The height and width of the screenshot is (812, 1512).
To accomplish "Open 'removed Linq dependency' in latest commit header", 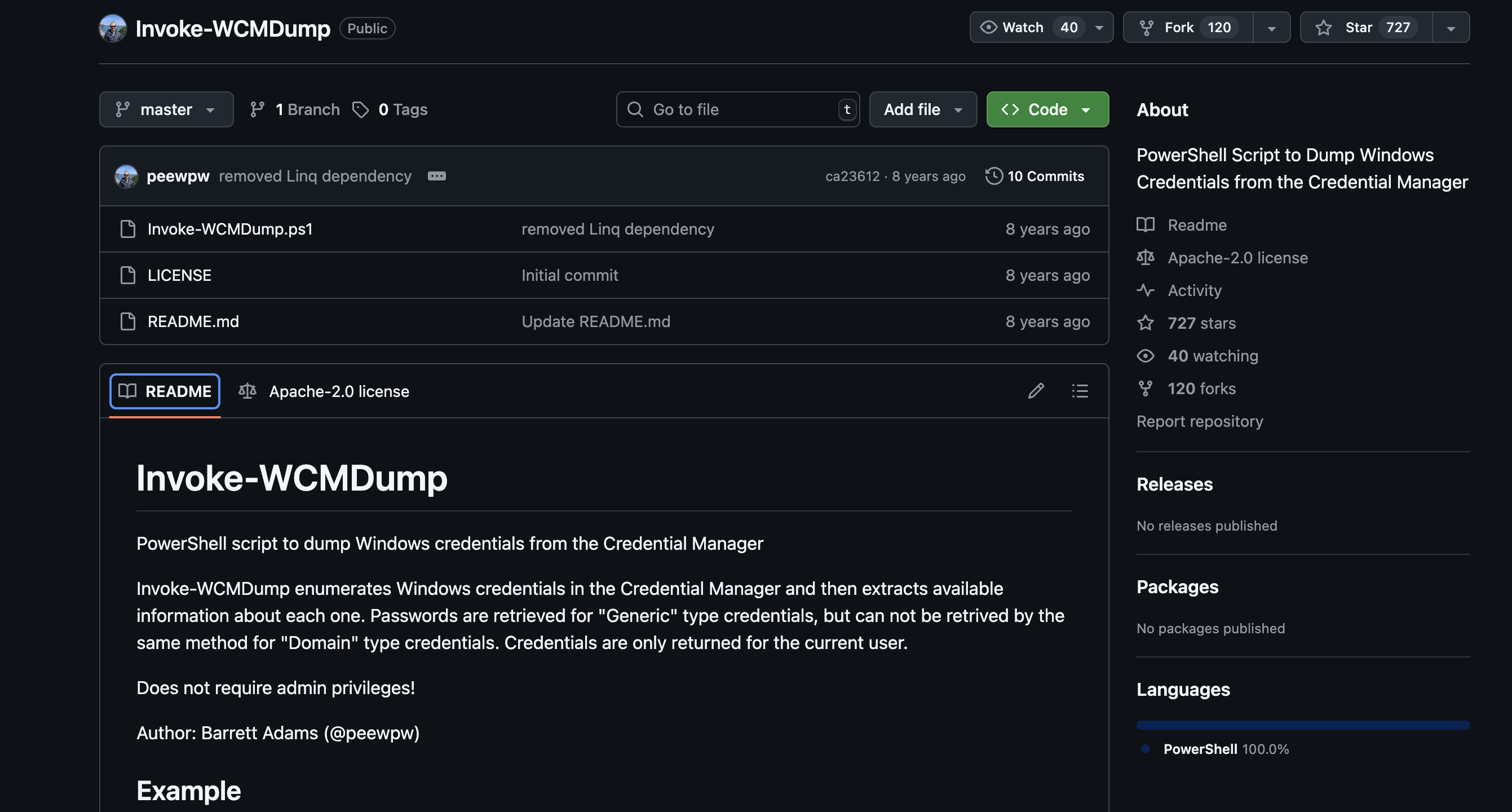I will pyautogui.click(x=315, y=176).
